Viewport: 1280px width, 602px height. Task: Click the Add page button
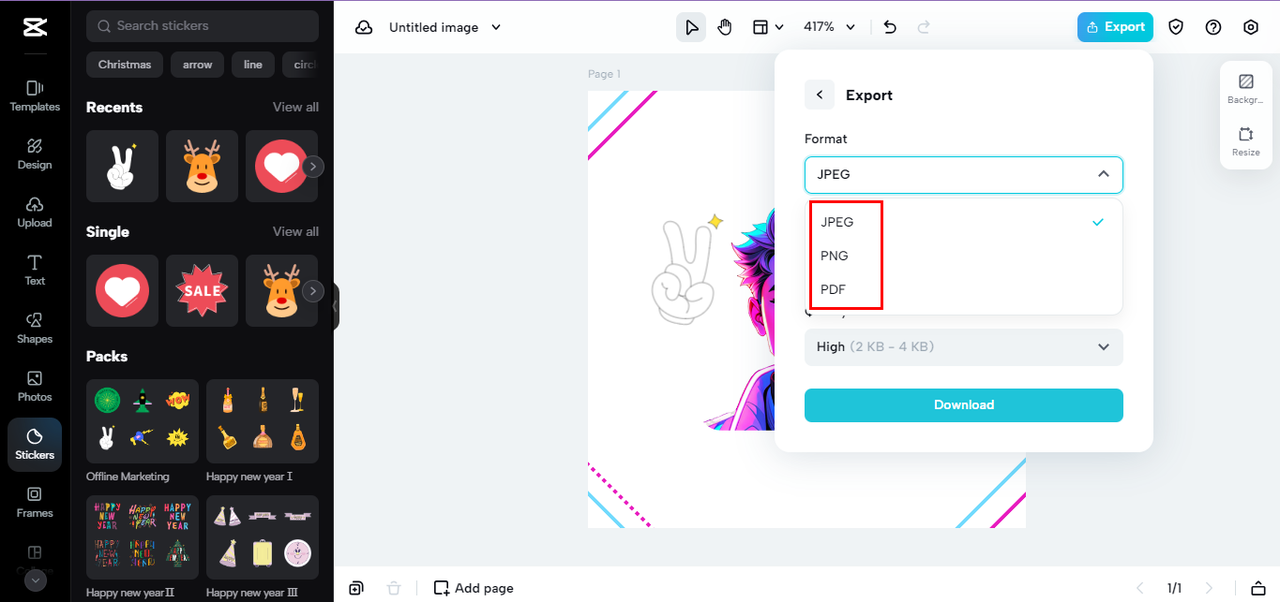click(x=474, y=588)
